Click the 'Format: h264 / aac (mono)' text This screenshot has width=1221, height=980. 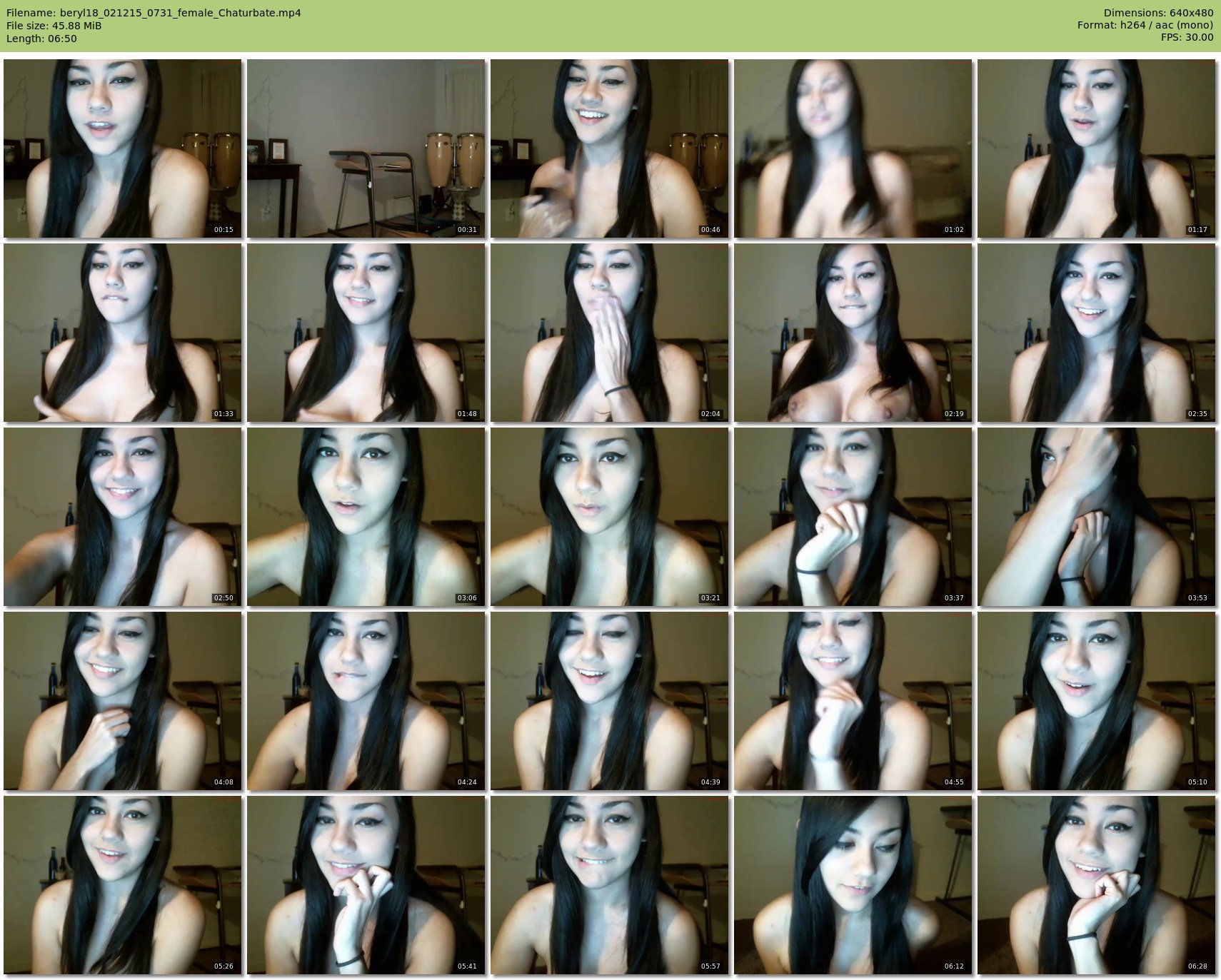tap(1145, 26)
